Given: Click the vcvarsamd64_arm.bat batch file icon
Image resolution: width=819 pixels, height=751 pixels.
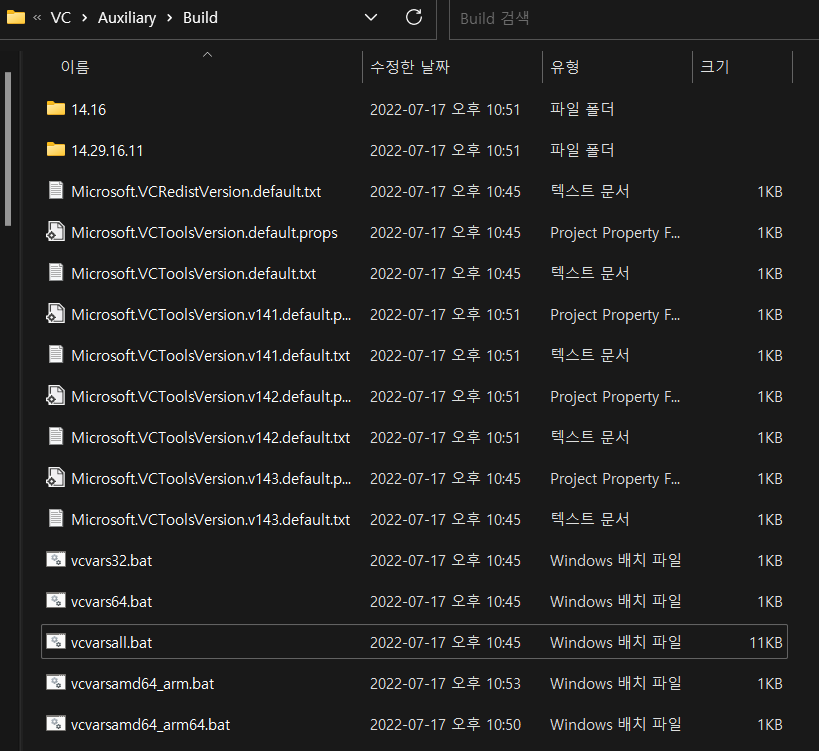Looking at the screenshot, I should [x=56, y=683].
